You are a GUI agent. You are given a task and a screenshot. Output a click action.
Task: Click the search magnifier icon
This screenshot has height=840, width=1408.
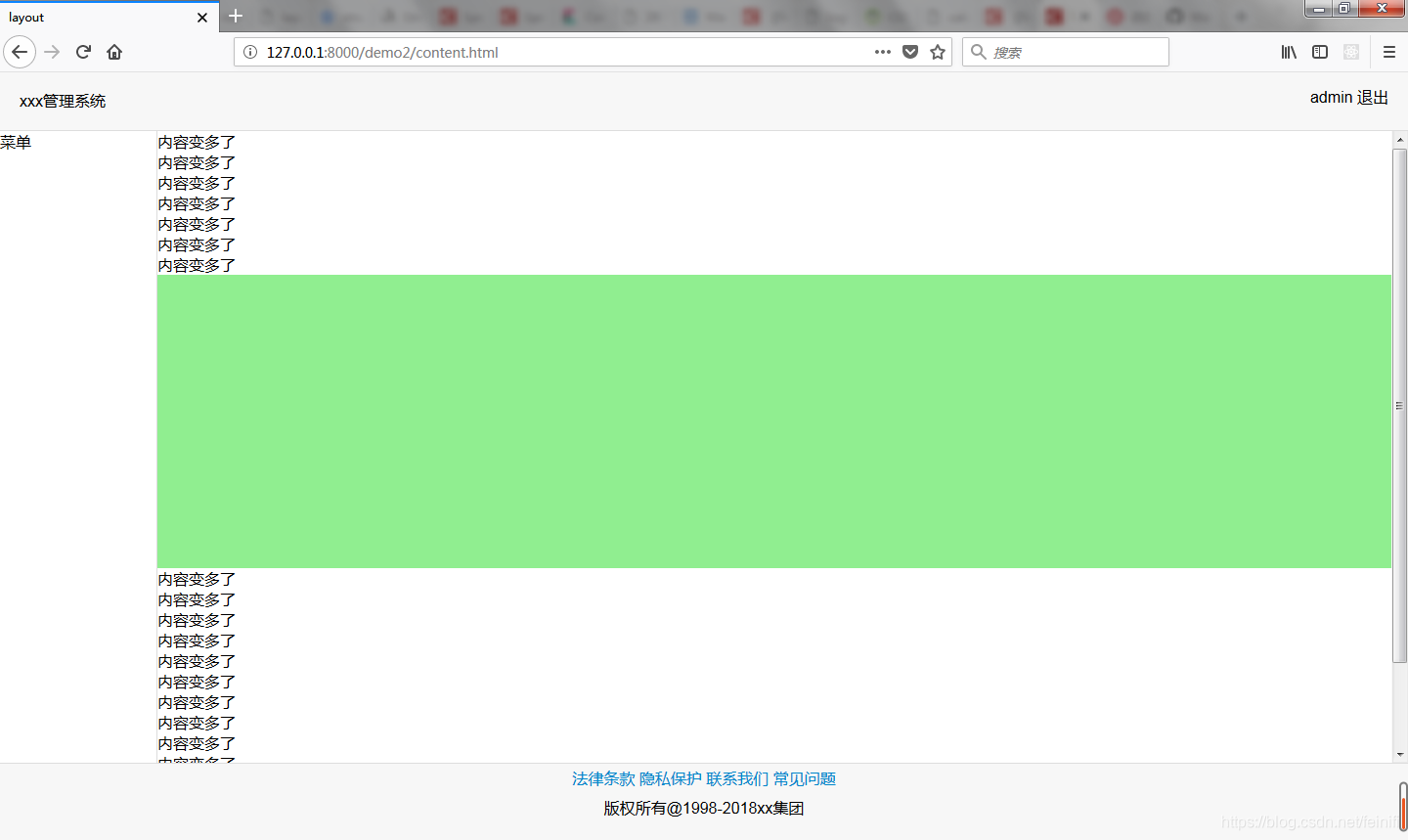pos(978,52)
